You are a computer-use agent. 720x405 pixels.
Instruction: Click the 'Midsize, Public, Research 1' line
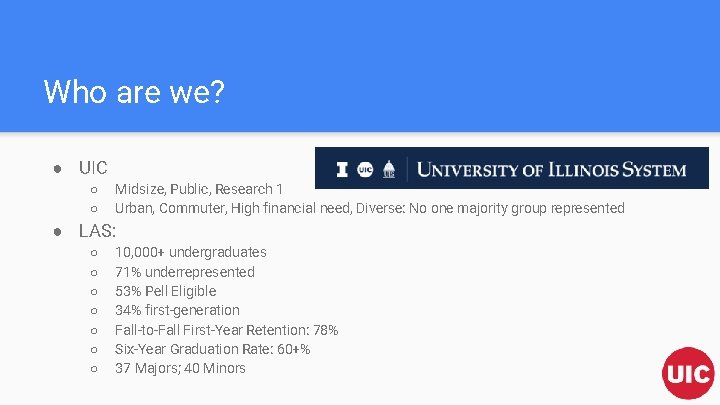click(199, 189)
